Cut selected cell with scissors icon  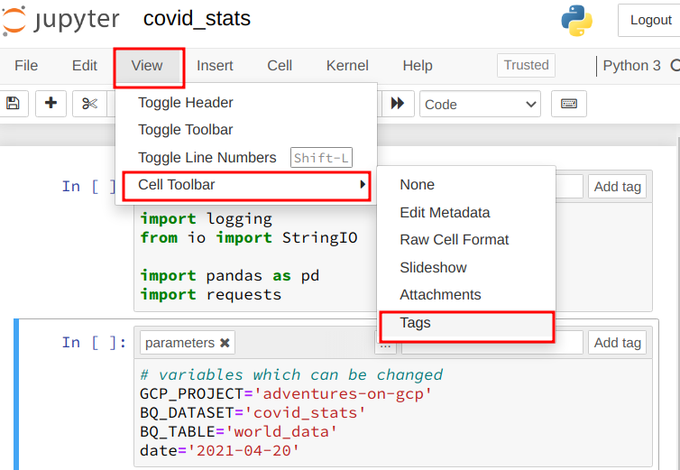89,103
